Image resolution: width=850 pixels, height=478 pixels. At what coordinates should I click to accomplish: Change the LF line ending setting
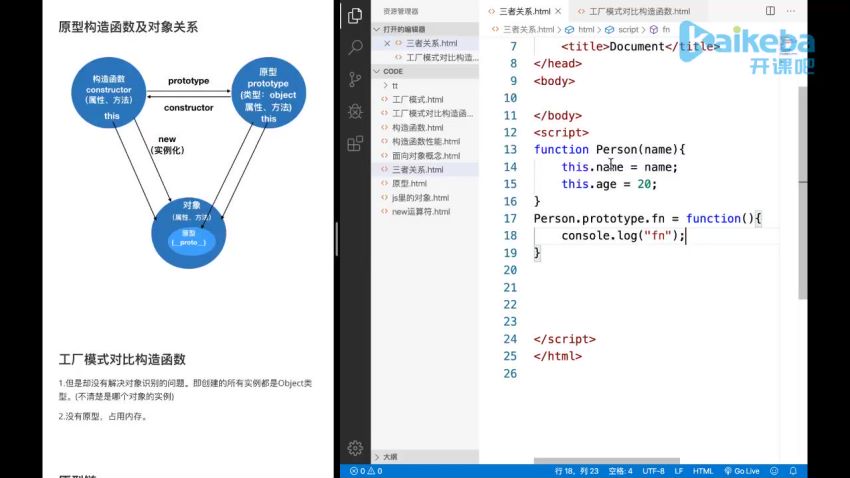(x=678, y=471)
